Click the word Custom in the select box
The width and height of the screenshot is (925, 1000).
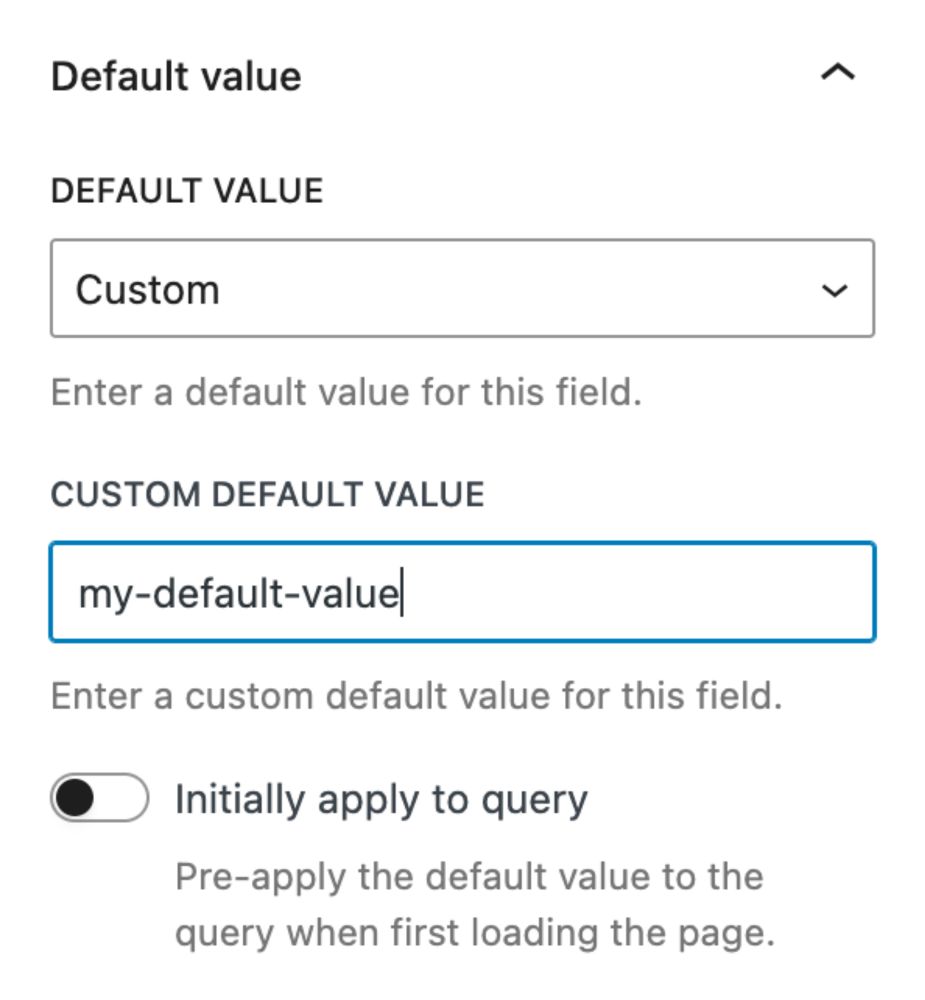tap(147, 290)
